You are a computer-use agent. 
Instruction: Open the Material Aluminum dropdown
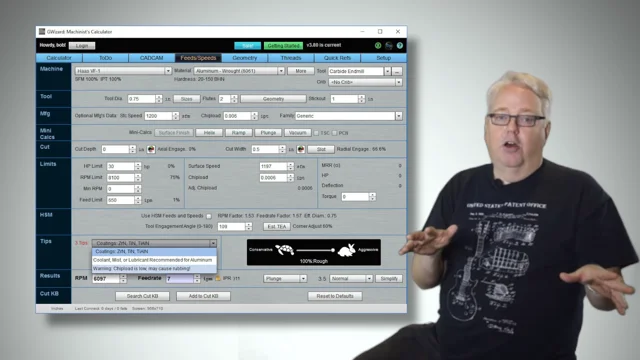tap(239, 71)
